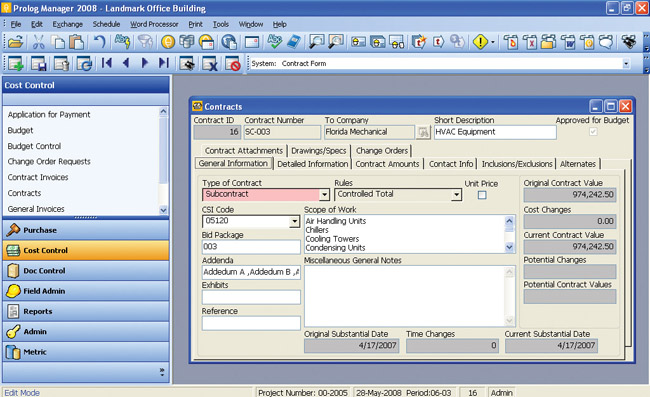The height and width of the screenshot is (397, 650).
Task: Open the Admin module
Action: (x=86, y=332)
